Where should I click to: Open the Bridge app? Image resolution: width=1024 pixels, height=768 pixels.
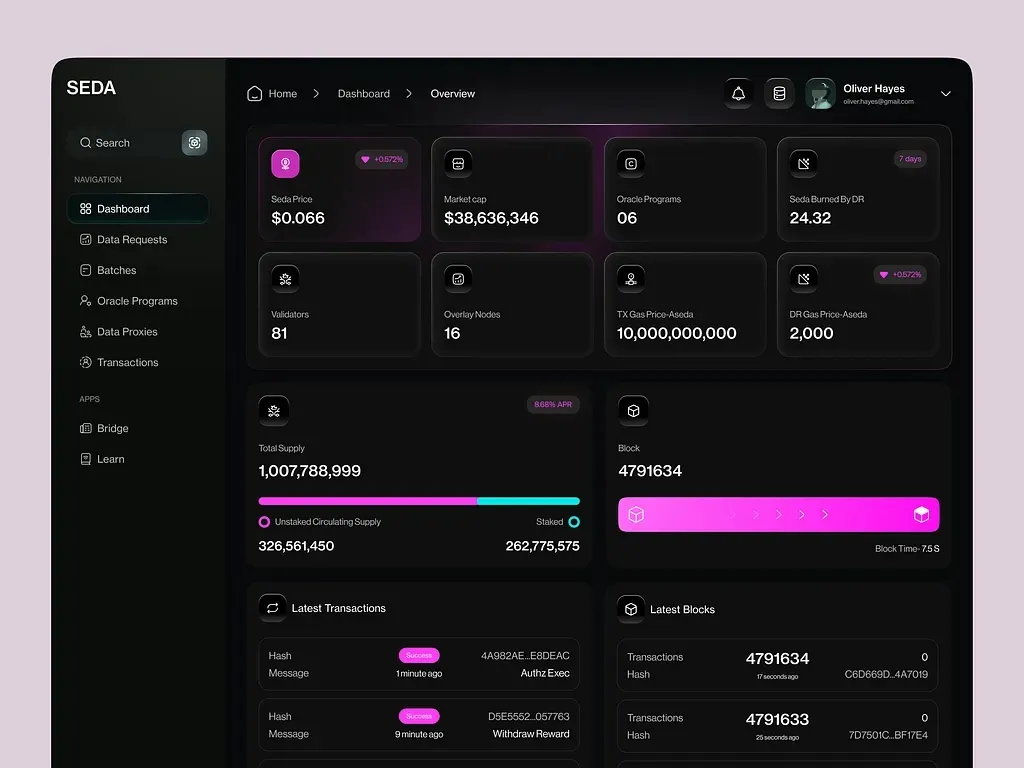[x=104, y=428]
